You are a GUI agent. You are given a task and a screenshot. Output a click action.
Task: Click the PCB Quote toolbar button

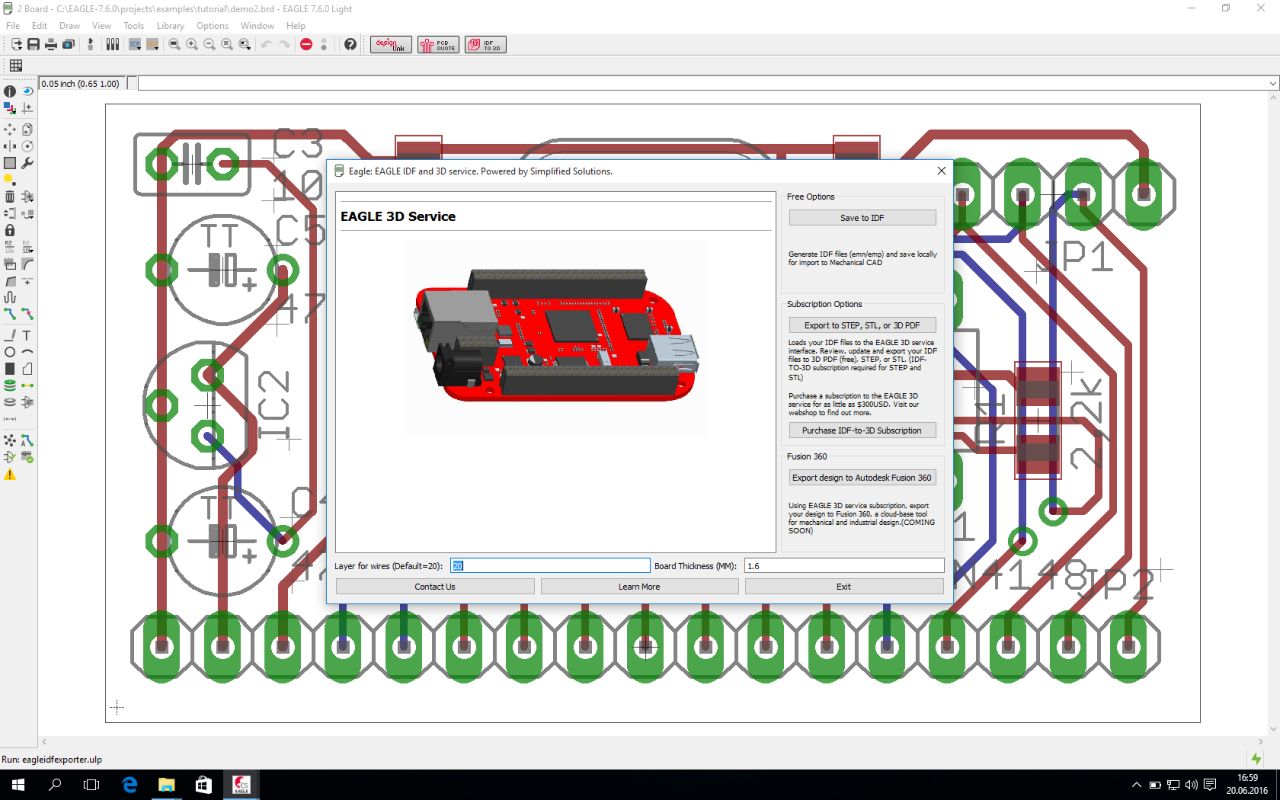tap(439, 44)
